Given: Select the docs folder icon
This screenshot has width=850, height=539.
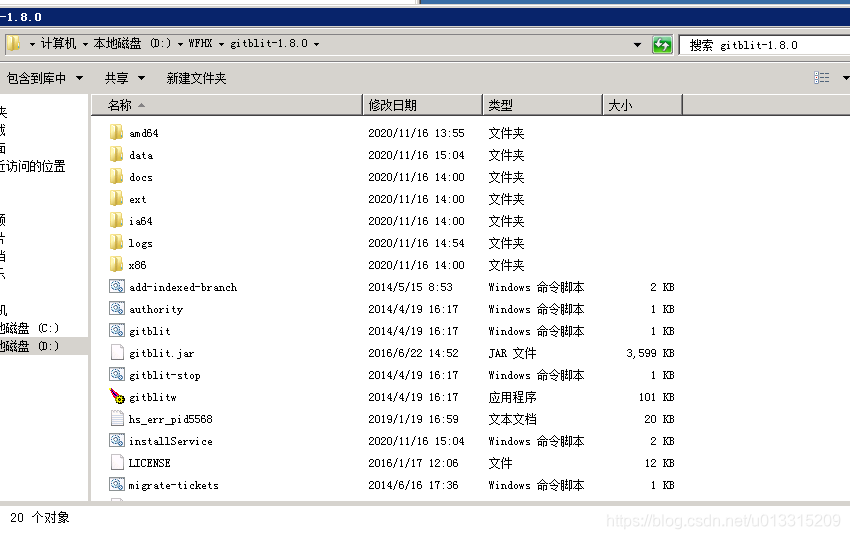Looking at the screenshot, I should [116, 176].
